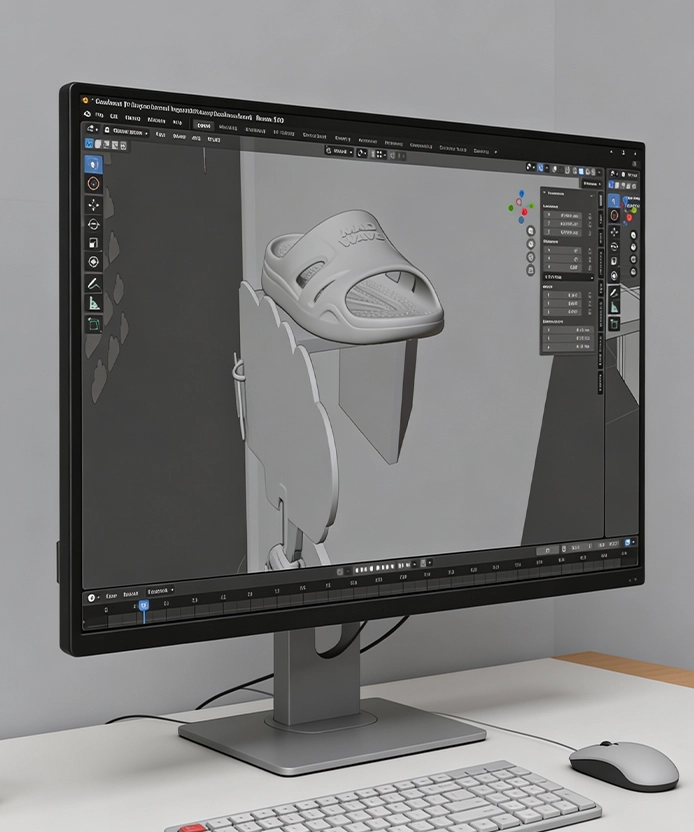Select the Move tool in the right viewport toolbar
The image size is (694, 832).
click(614, 231)
